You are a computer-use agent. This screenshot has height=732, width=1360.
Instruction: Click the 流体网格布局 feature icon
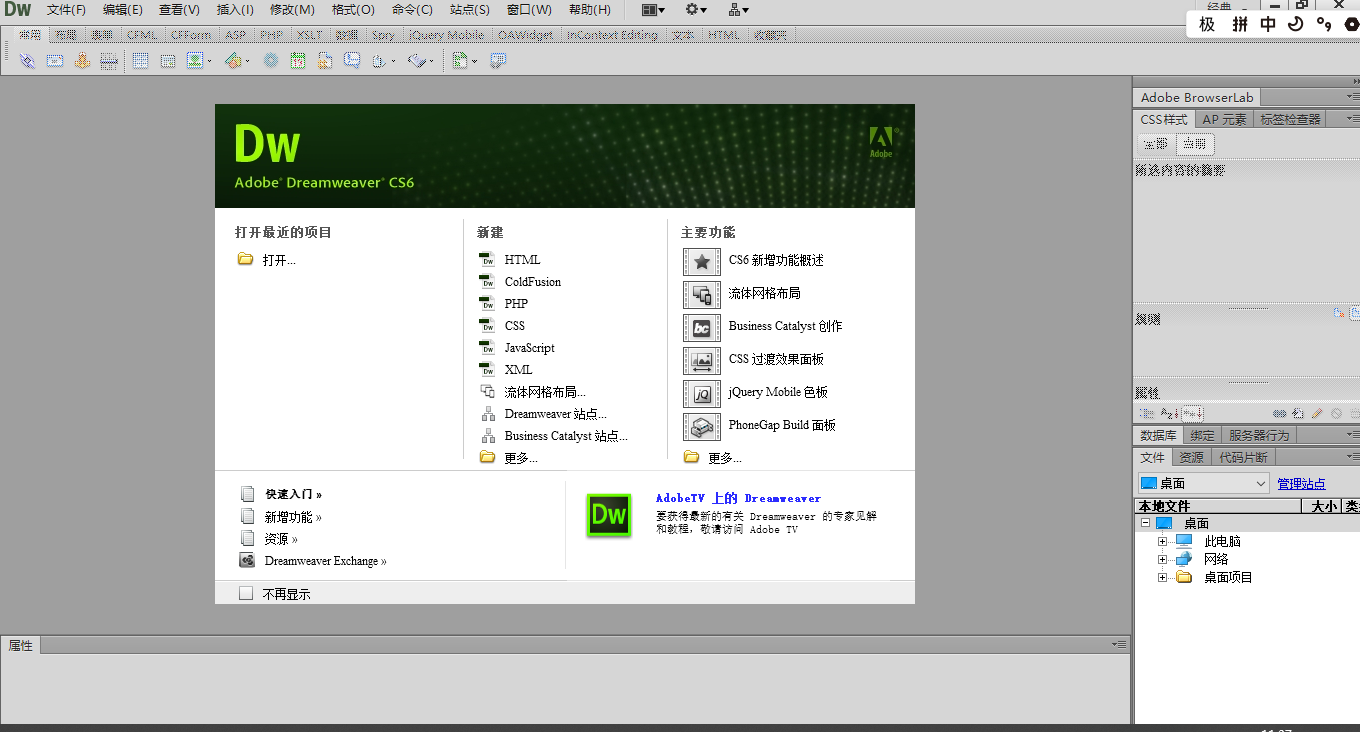(702, 294)
